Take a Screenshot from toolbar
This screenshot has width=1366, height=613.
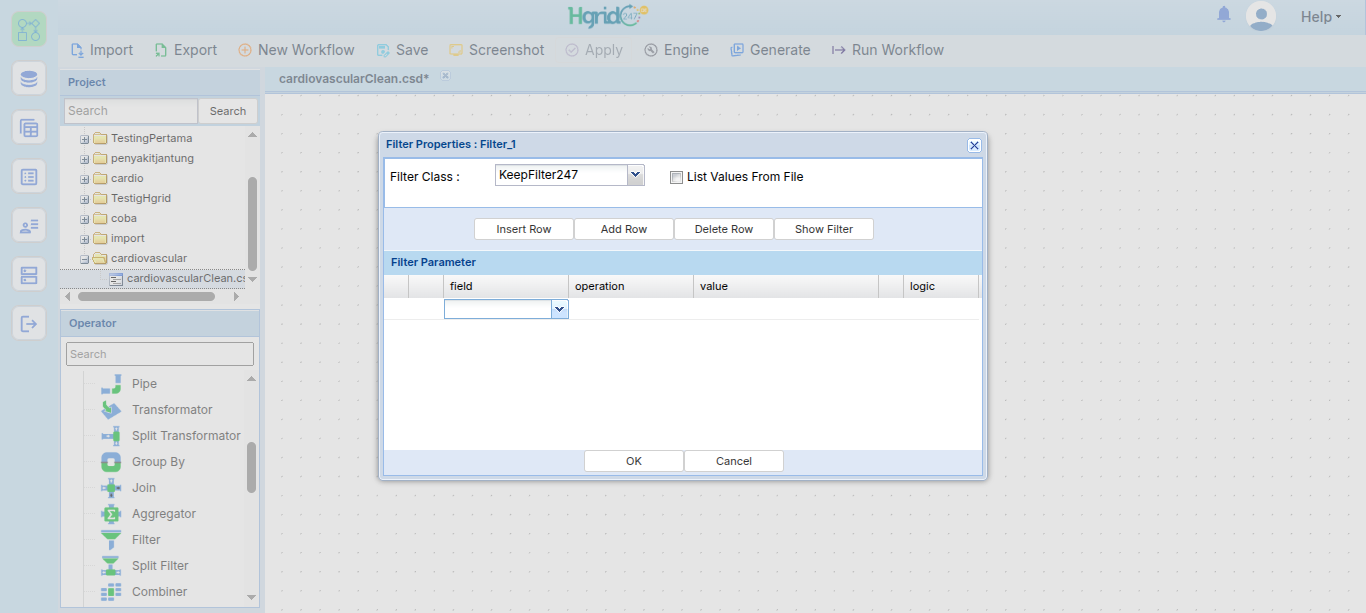point(496,50)
